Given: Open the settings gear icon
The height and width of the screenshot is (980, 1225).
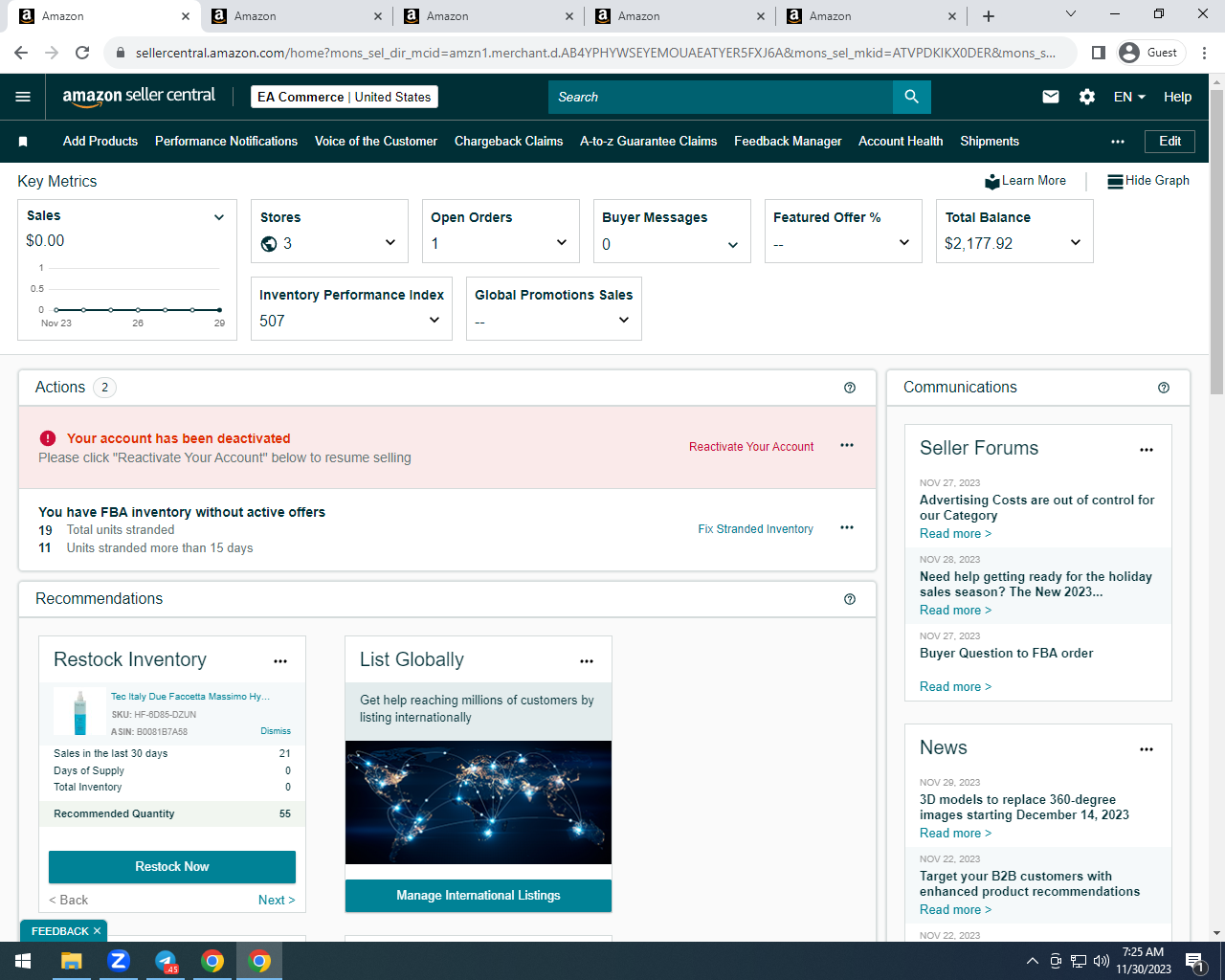Looking at the screenshot, I should click(1087, 97).
